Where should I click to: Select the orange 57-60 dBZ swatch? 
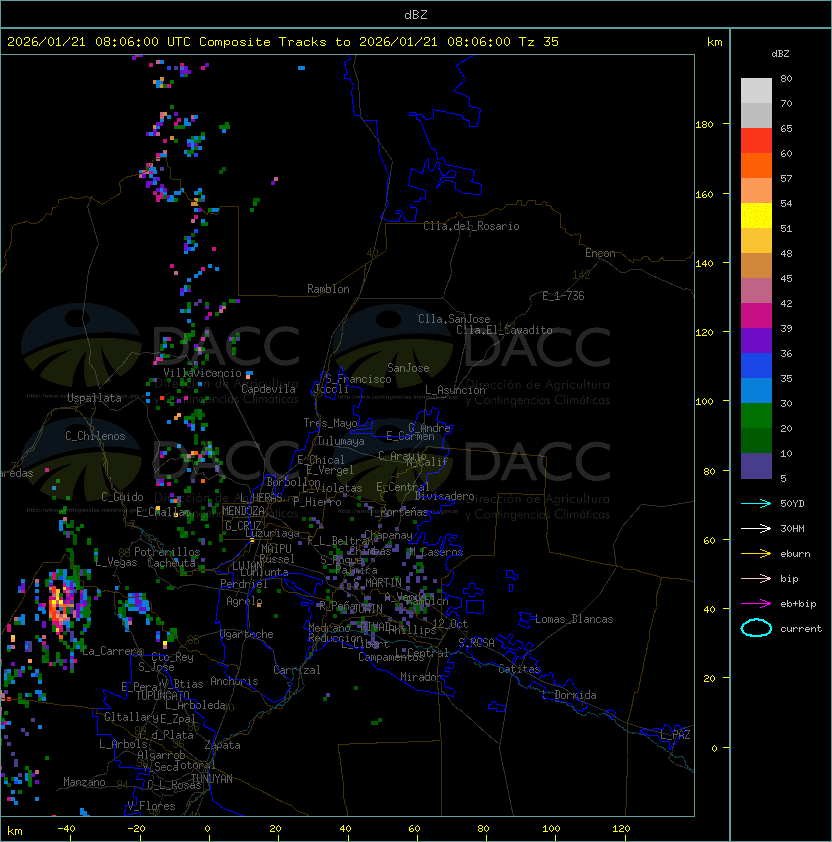click(756, 165)
